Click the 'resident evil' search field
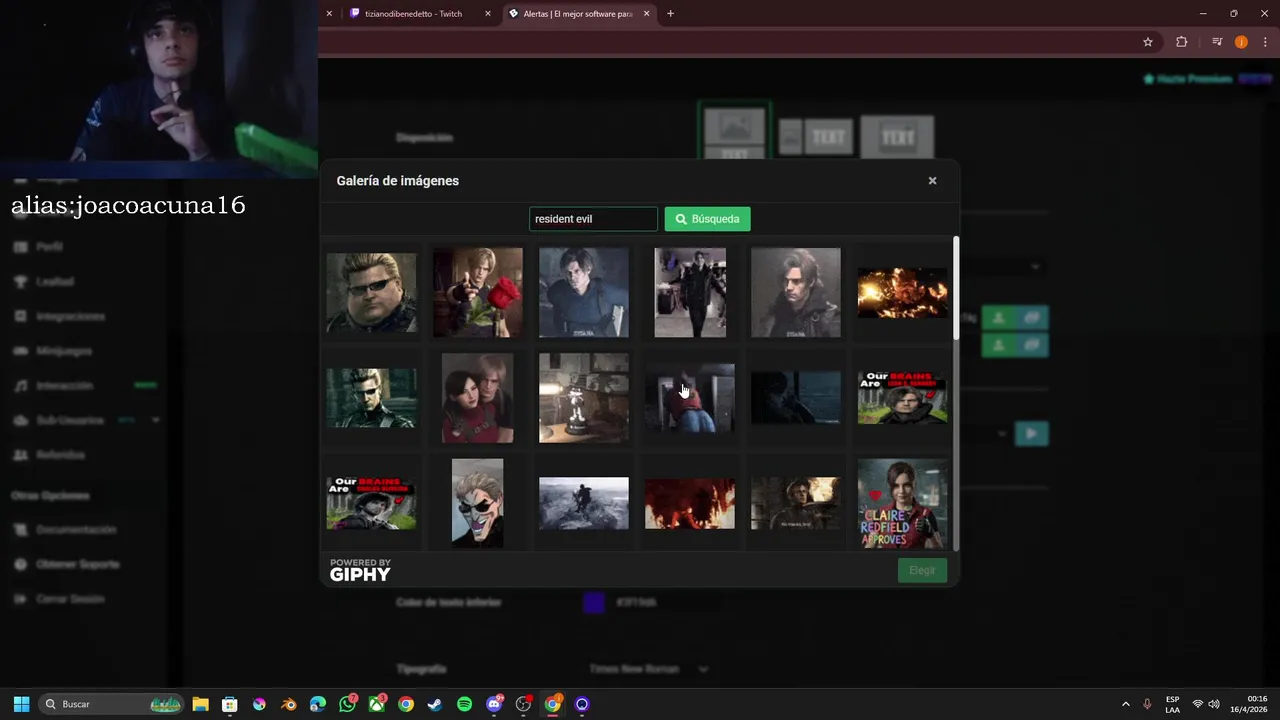The width and height of the screenshot is (1280, 720). (593, 219)
